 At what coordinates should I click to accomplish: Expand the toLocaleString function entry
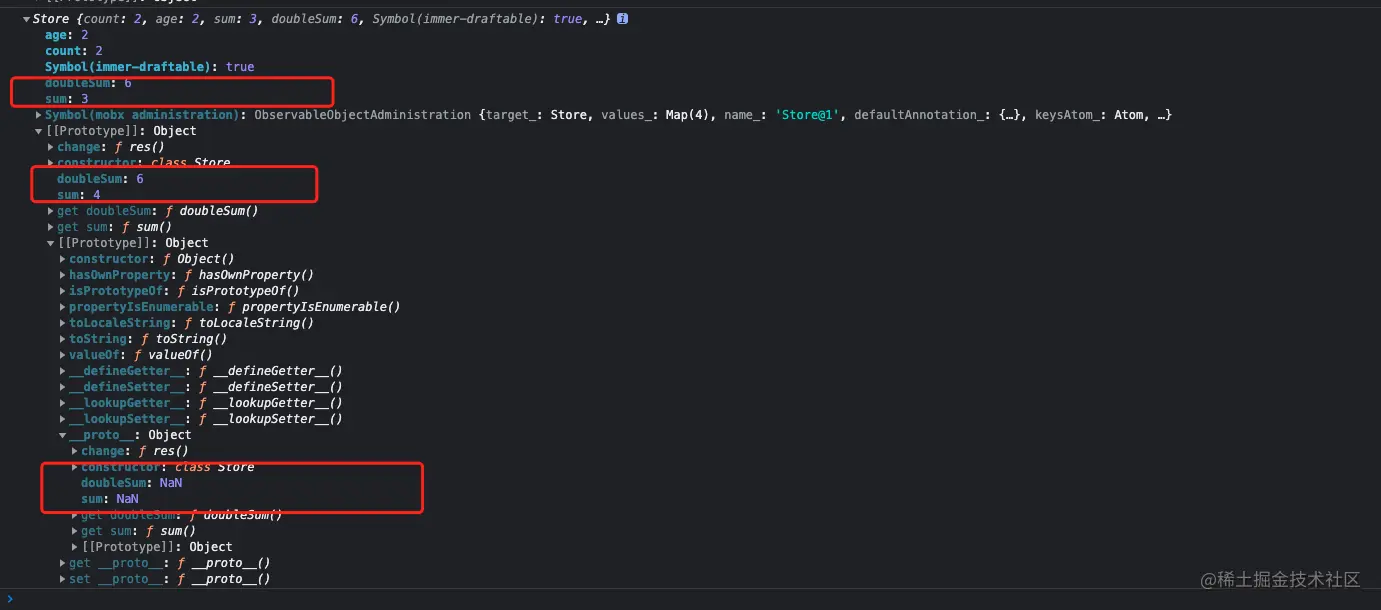pos(63,323)
